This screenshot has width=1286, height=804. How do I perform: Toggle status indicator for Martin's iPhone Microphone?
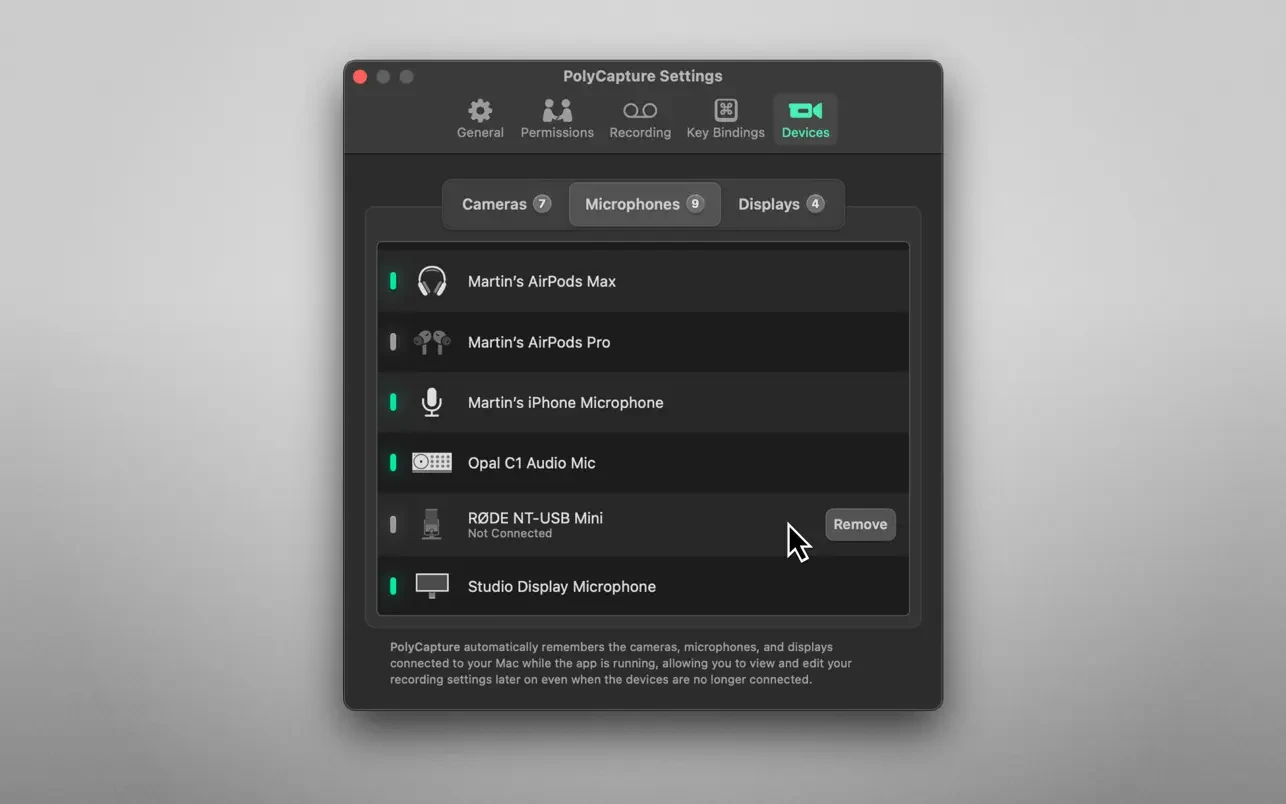pyautogui.click(x=393, y=402)
